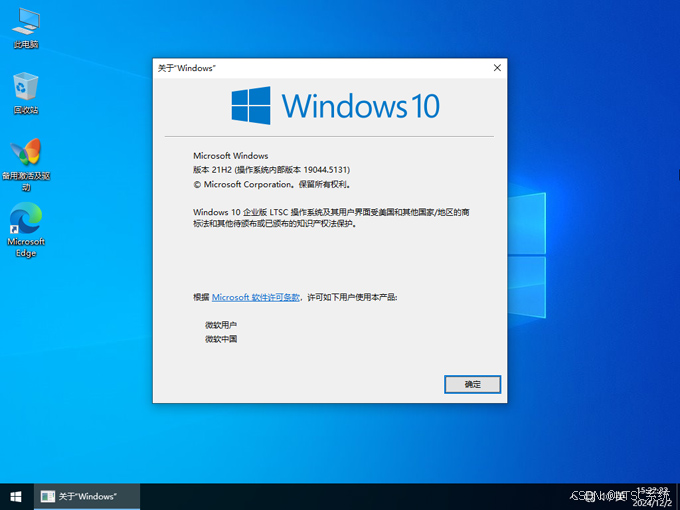Click the taskbar date 2024/12/2
Viewport: 680px width, 510px height.
(652, 503)
